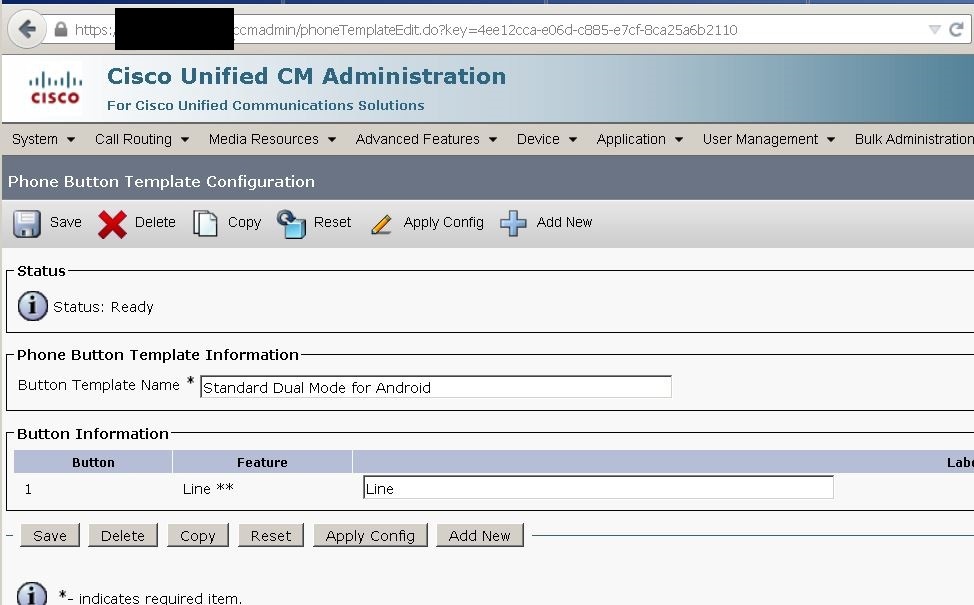Click the Reset icon with green arrows

pos(291,222)
